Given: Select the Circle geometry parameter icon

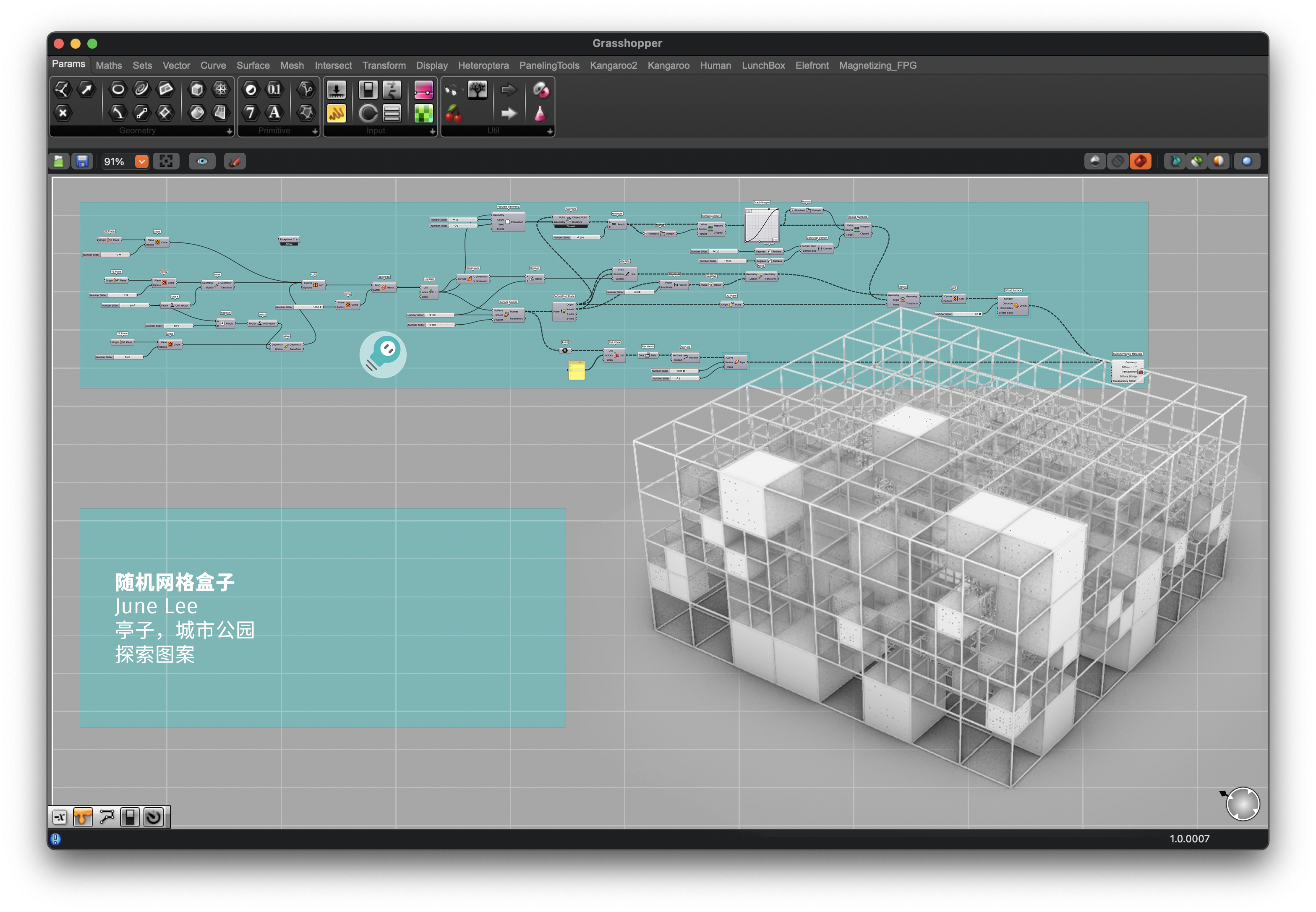Looking at the screenshot, I should pyautogui.click(x=118, y=89).
